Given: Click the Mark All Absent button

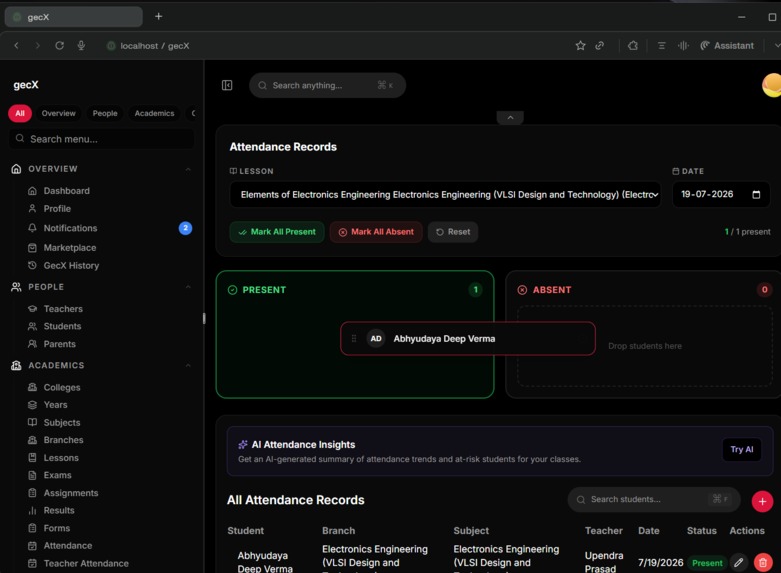Looking at the screenshot, I should coord(376,232).
